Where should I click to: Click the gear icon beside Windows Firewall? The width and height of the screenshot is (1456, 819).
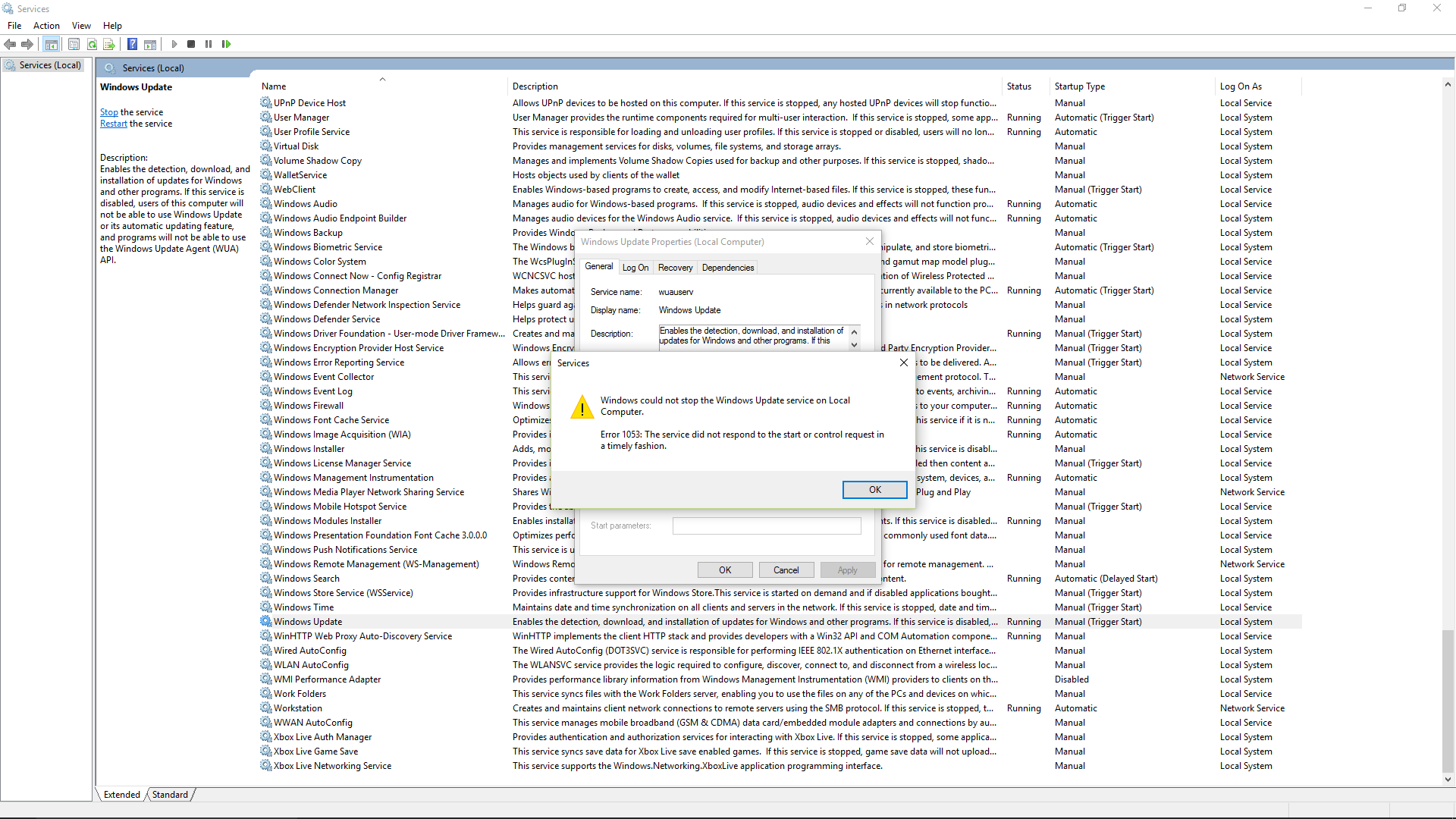tap(265, 405)
